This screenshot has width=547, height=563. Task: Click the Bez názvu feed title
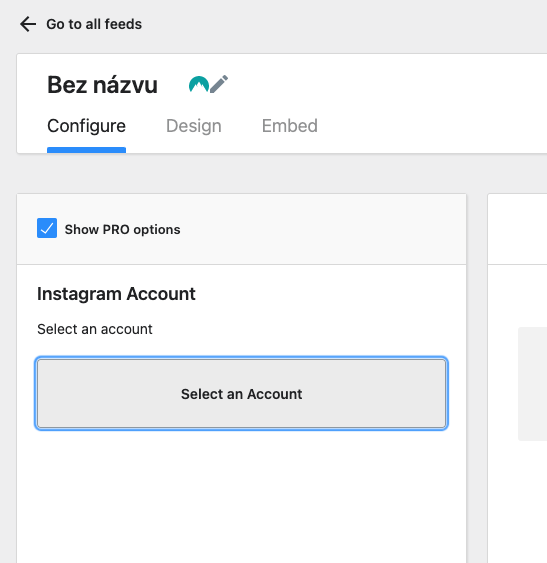pyautogui.click(x=102, y=85)
